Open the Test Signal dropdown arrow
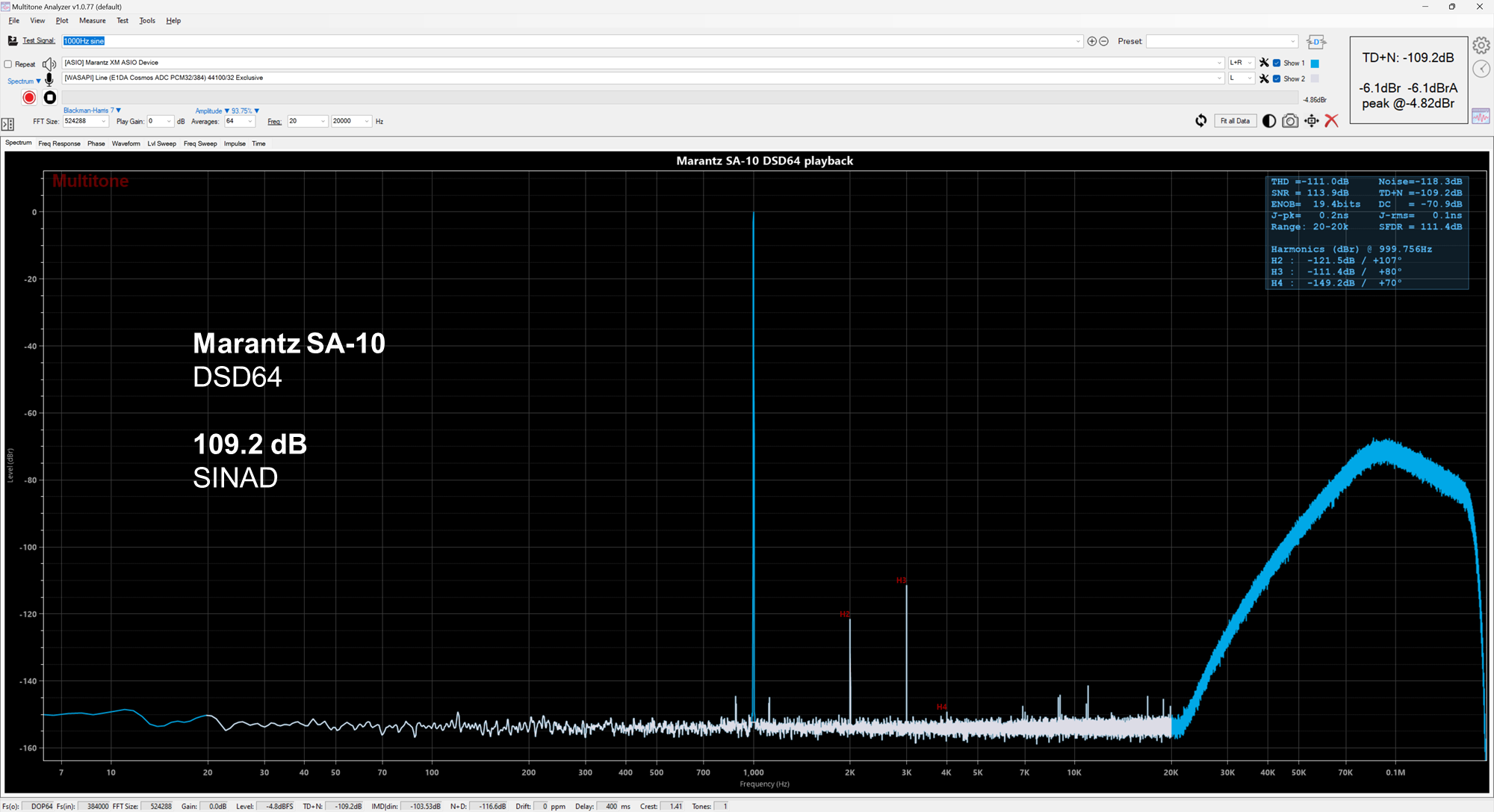The height and width of the screenshot is (812, 1494). coord(1078,41)
